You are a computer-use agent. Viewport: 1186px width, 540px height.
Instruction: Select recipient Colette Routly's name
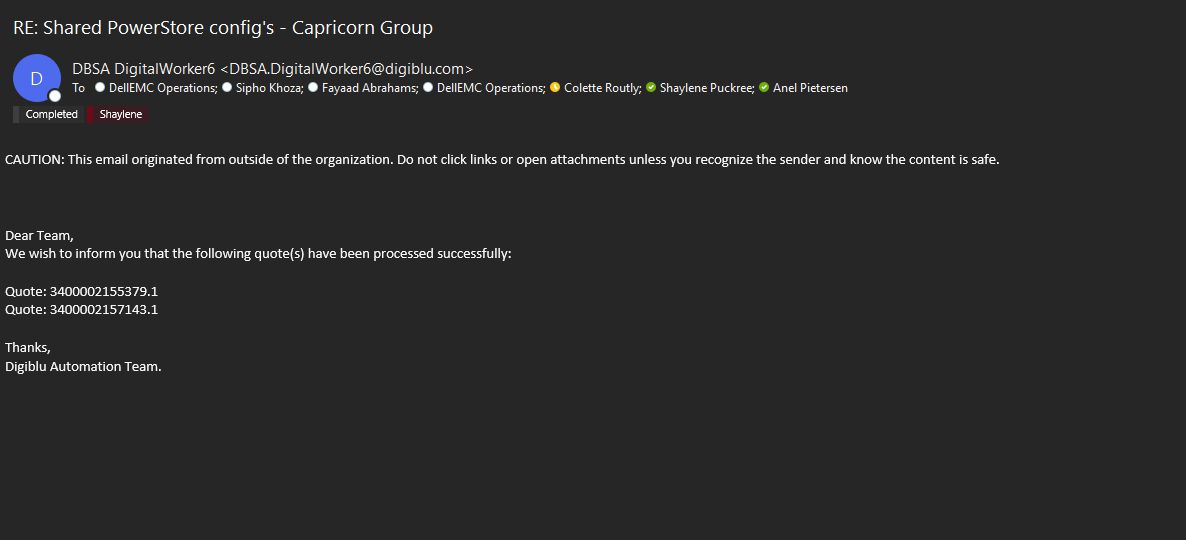602,88
